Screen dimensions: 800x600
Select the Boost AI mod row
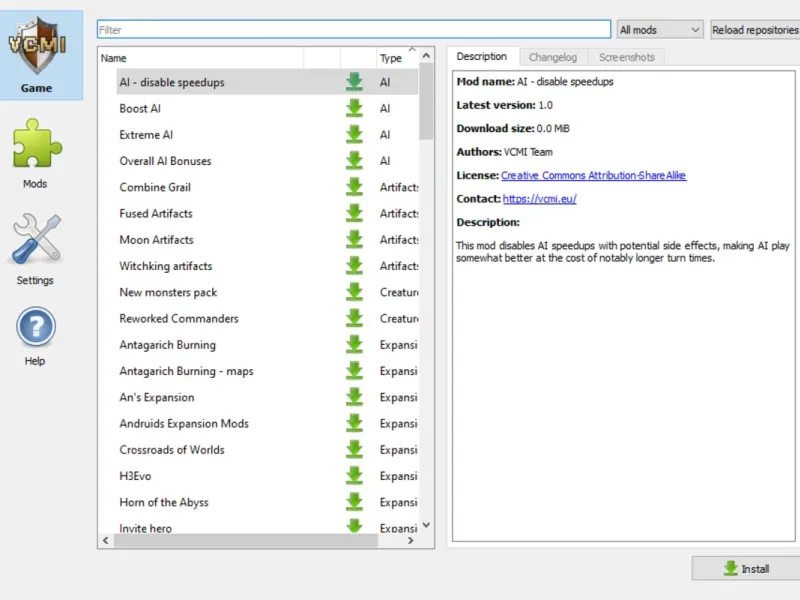[267, 108]
